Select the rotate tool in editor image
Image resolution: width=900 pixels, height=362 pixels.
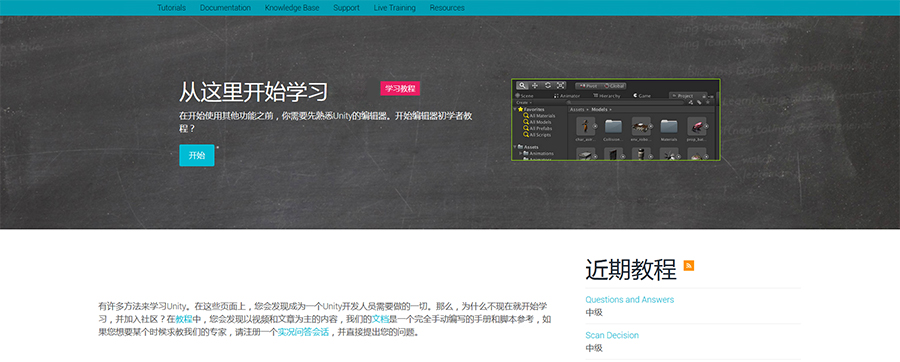(x=548, y=85)
